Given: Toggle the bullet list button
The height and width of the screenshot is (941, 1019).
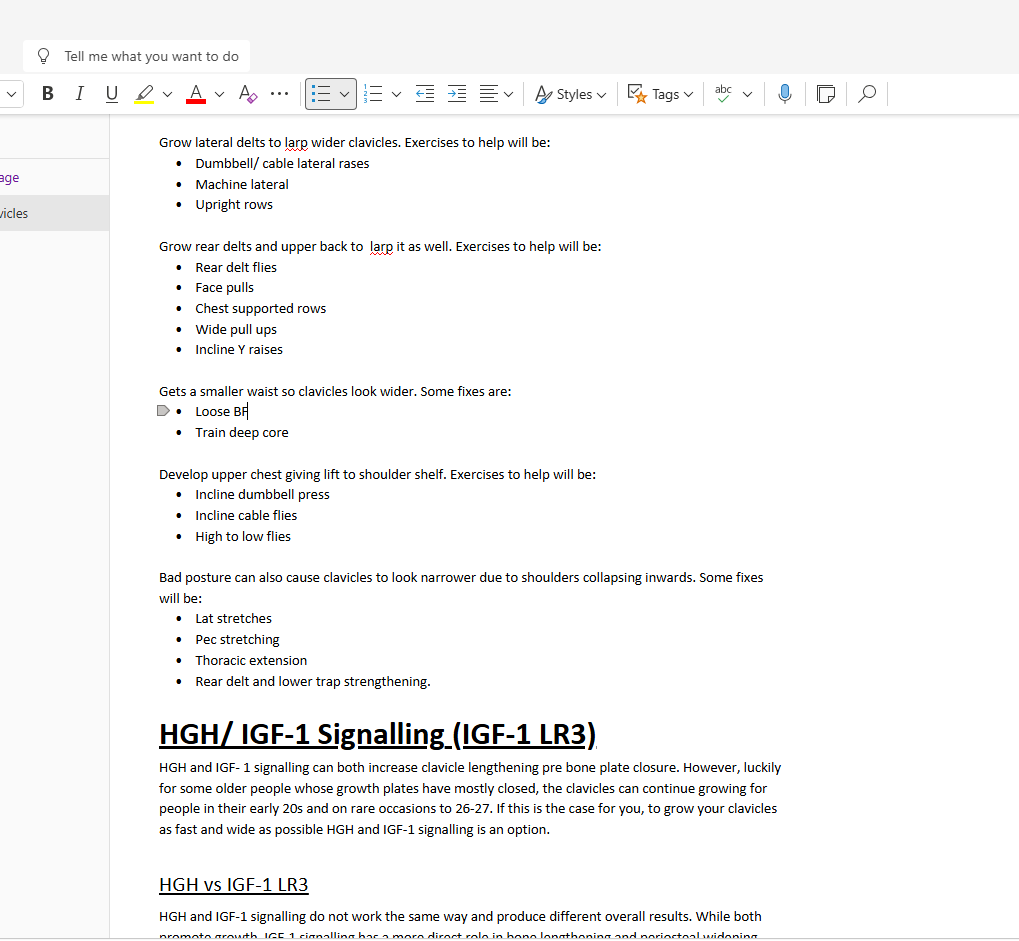Looking at the screenshot, I should click(x=321, y=94).
